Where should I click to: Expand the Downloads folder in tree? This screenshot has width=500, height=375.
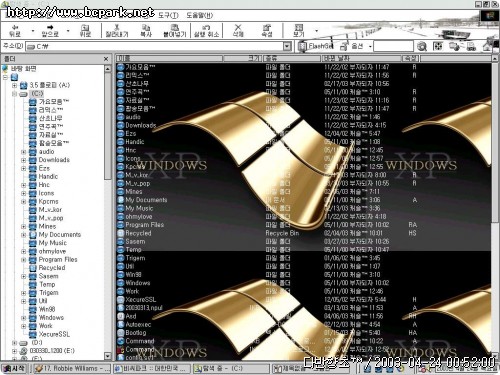pyautogui.click(x=24, y=160)
